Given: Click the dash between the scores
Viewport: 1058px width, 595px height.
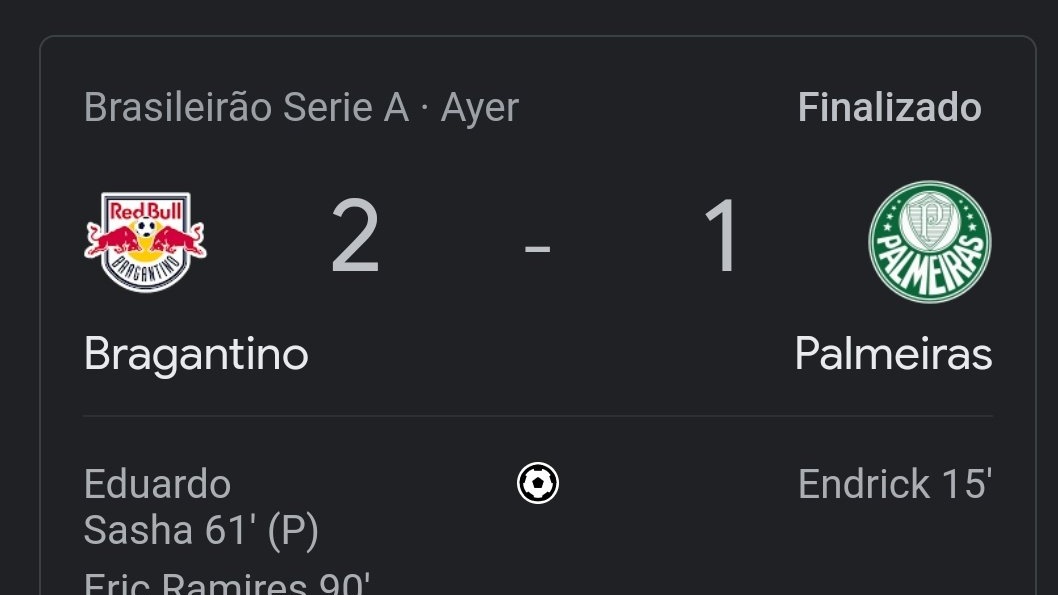Looking at the screenshot, I should (538, 249).
